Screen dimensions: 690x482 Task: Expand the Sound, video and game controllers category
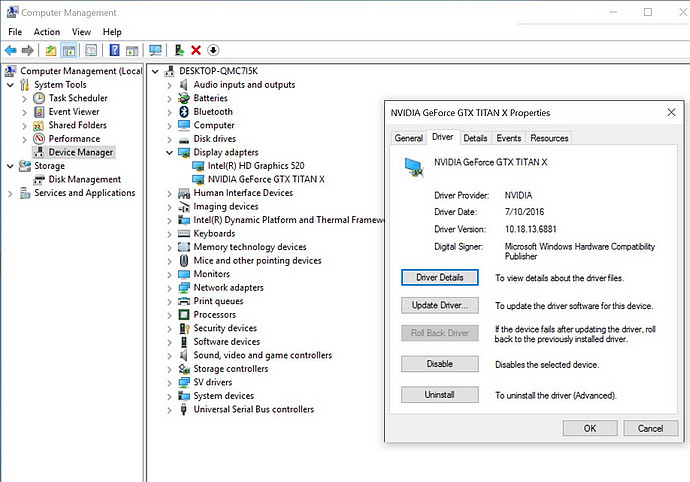[169, 356]
